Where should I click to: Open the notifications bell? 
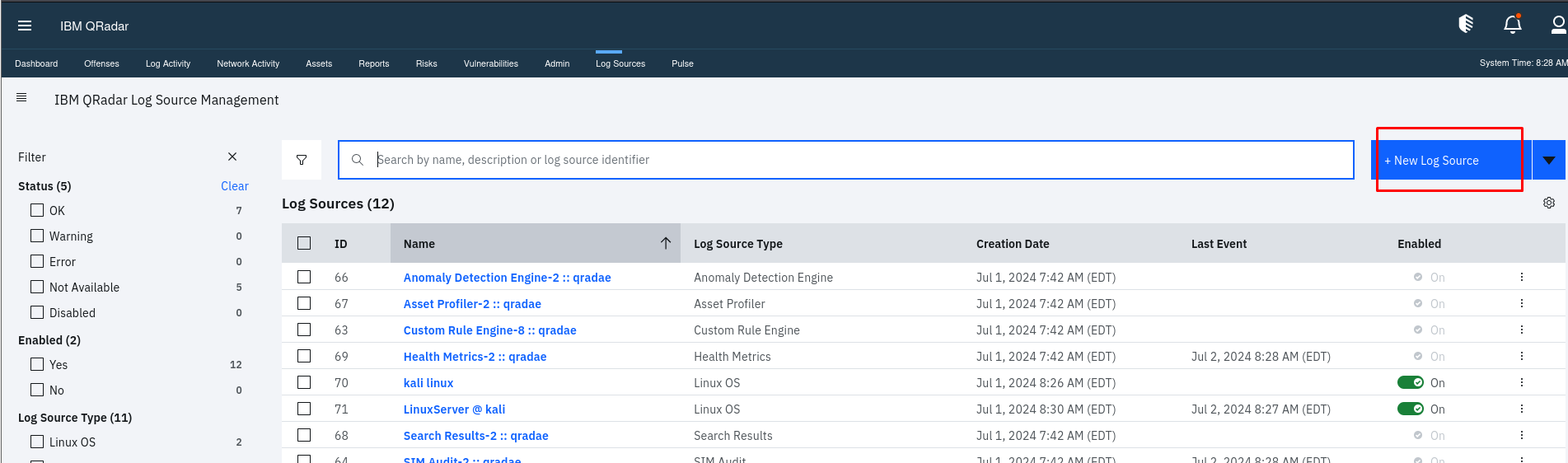pyautogui.click(x=1513, y=24)
